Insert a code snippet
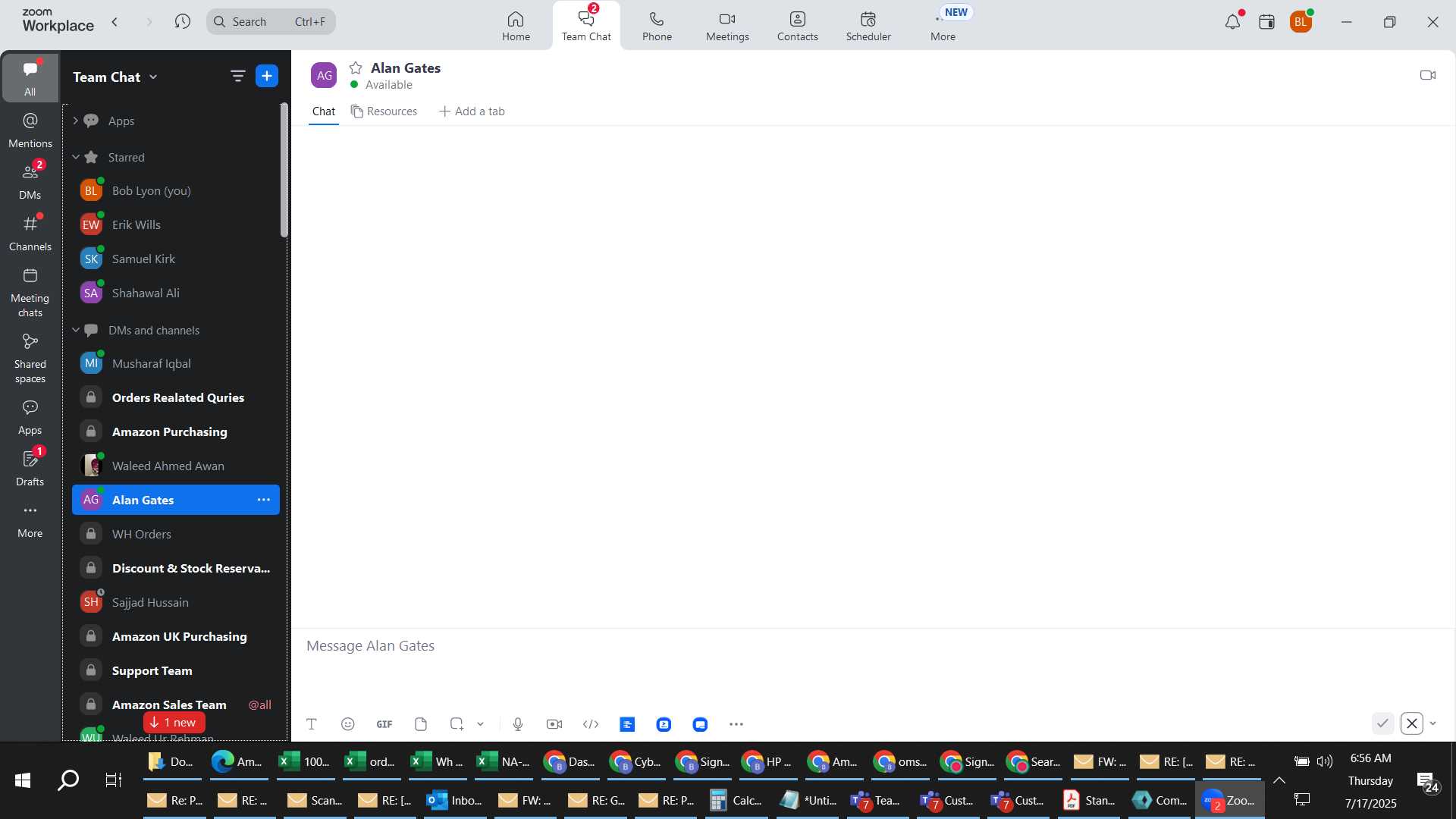 coord(591,724)
